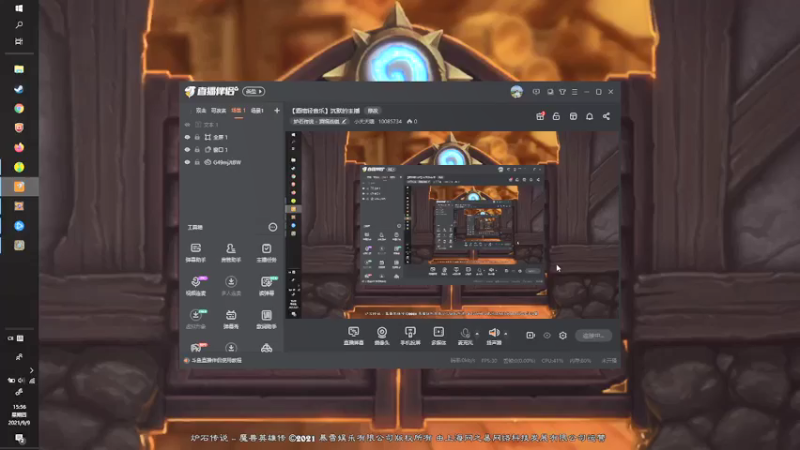Click the live status button at bottom right
The width and height of the screenshot is (800, 450).
593,335
